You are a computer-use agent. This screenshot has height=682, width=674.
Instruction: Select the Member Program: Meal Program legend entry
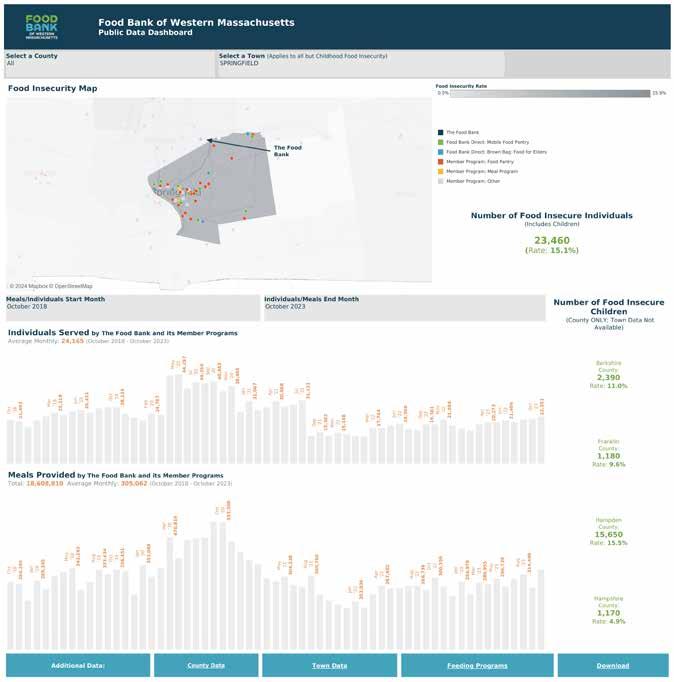(478, 171)
